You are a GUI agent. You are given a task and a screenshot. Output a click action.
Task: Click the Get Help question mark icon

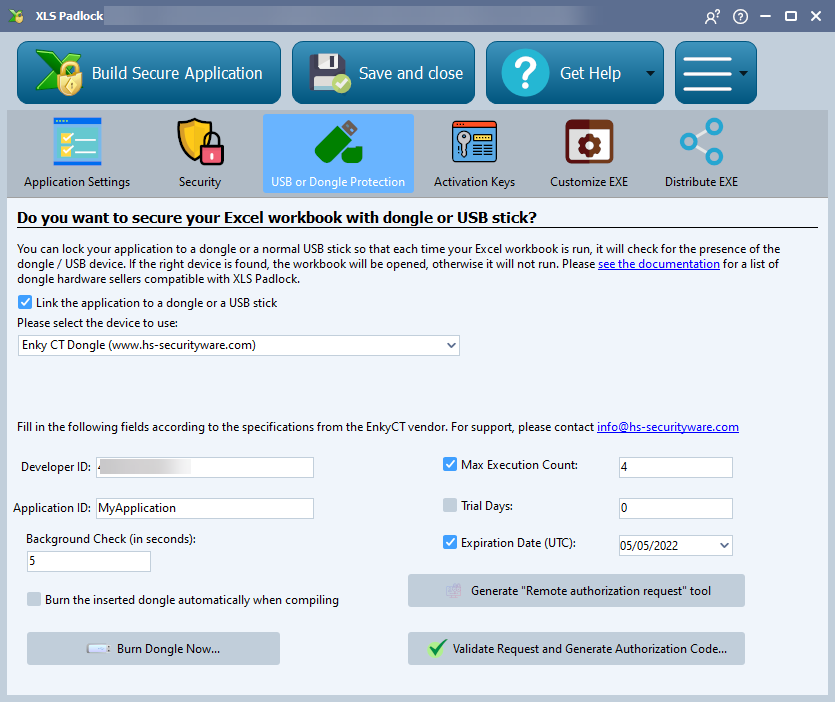(525, 73)
